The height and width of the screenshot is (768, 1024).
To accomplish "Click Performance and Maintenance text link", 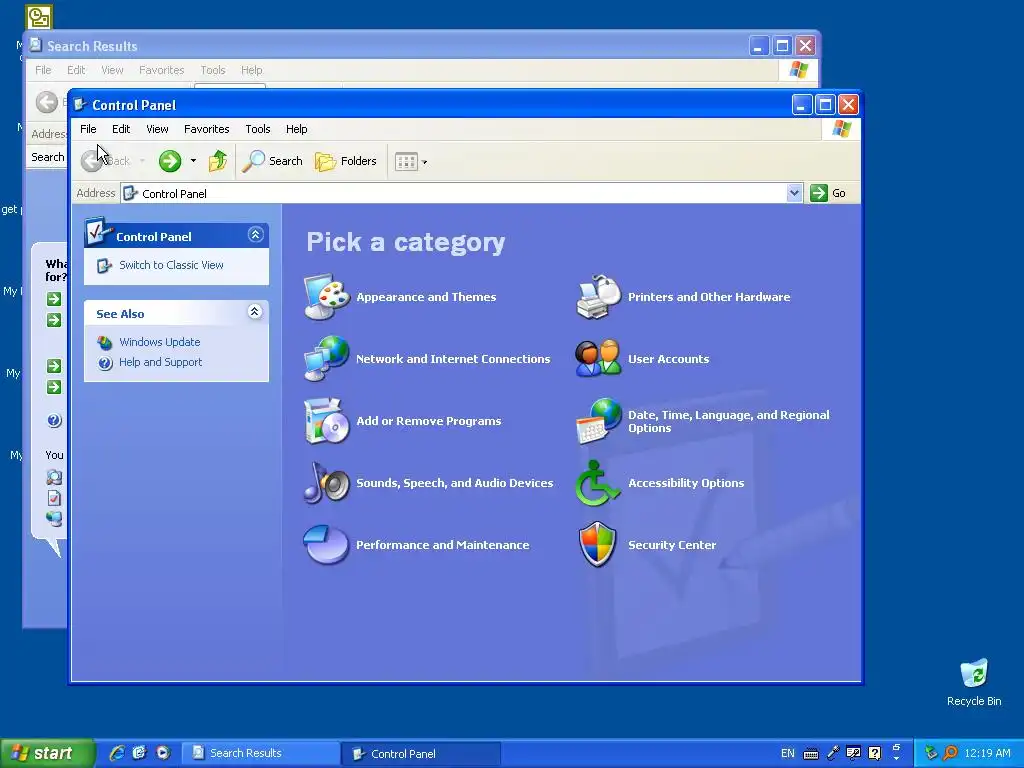I will (x=442, y=545).
